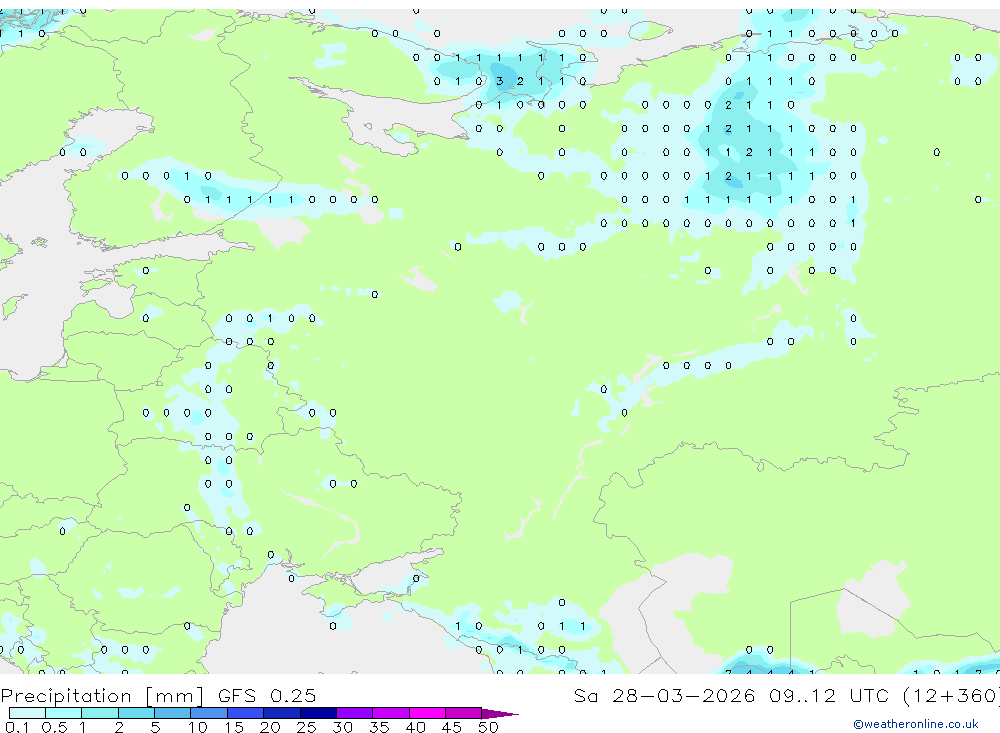Click the '(12+360)' forecast offset text

click(x=952, y=695)
